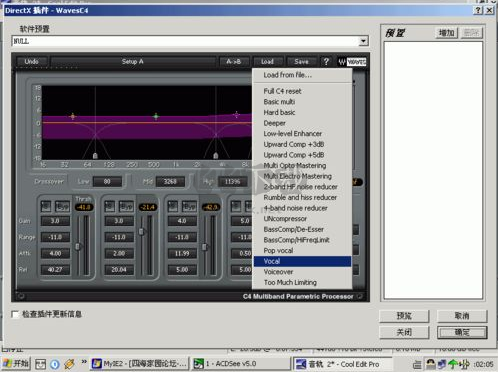Open the software preset dropdown showing NULL

click(x=363, y=41)
